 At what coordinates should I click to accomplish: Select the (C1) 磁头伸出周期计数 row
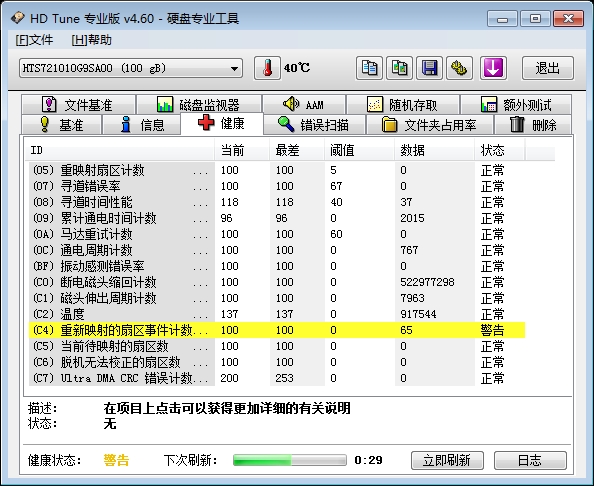click(x=277, y=298)
